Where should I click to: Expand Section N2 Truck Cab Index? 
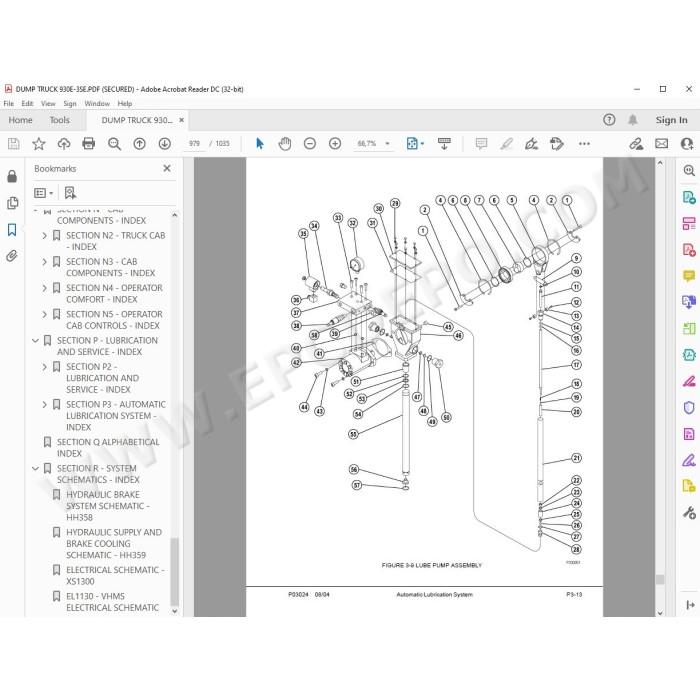[x=44, y=235]
